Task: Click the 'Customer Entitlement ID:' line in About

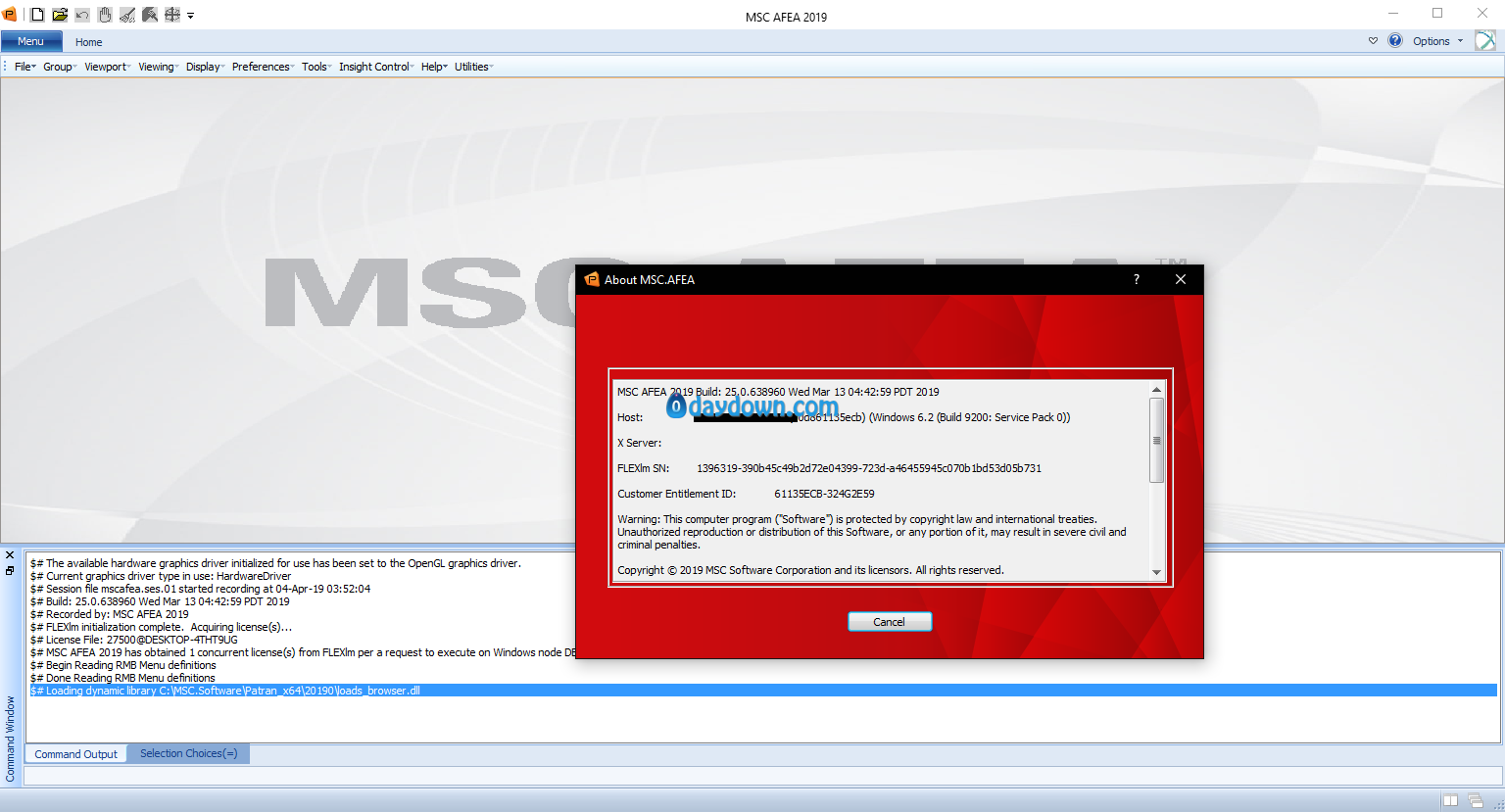Action: [746, 494]
